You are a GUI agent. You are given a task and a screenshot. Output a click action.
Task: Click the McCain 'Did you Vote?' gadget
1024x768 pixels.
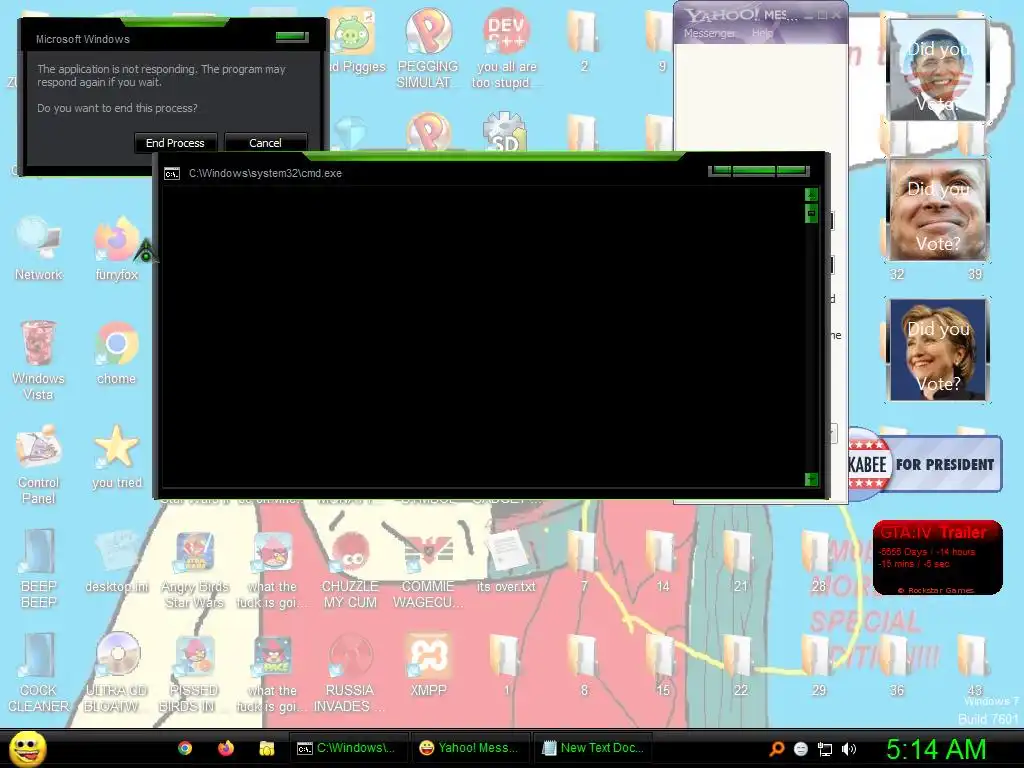click(x=938, y=210)
